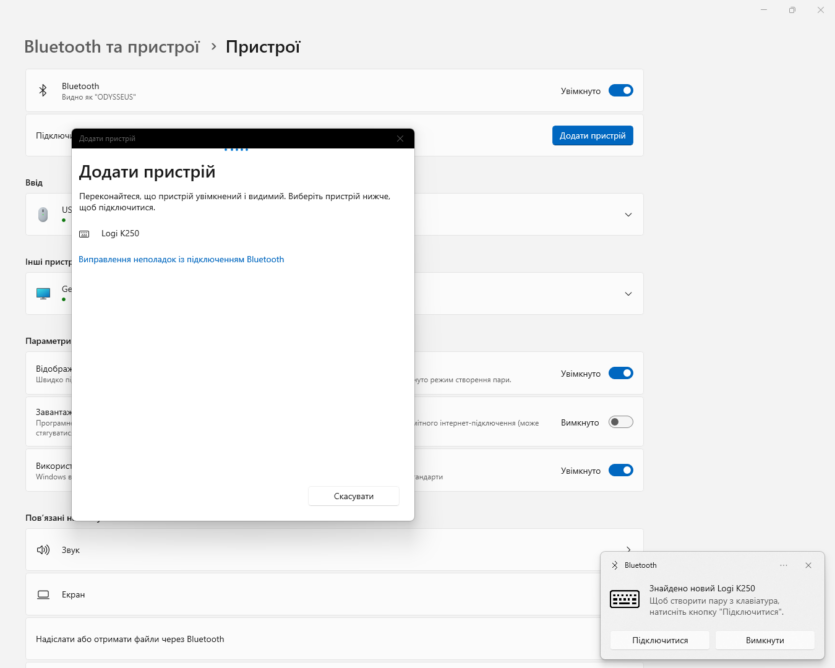Image resolution: width=835 pixels, height=668 pixels.
Task: Click the Видно як "ODYSSEUS" text
Action: [99, 97]
